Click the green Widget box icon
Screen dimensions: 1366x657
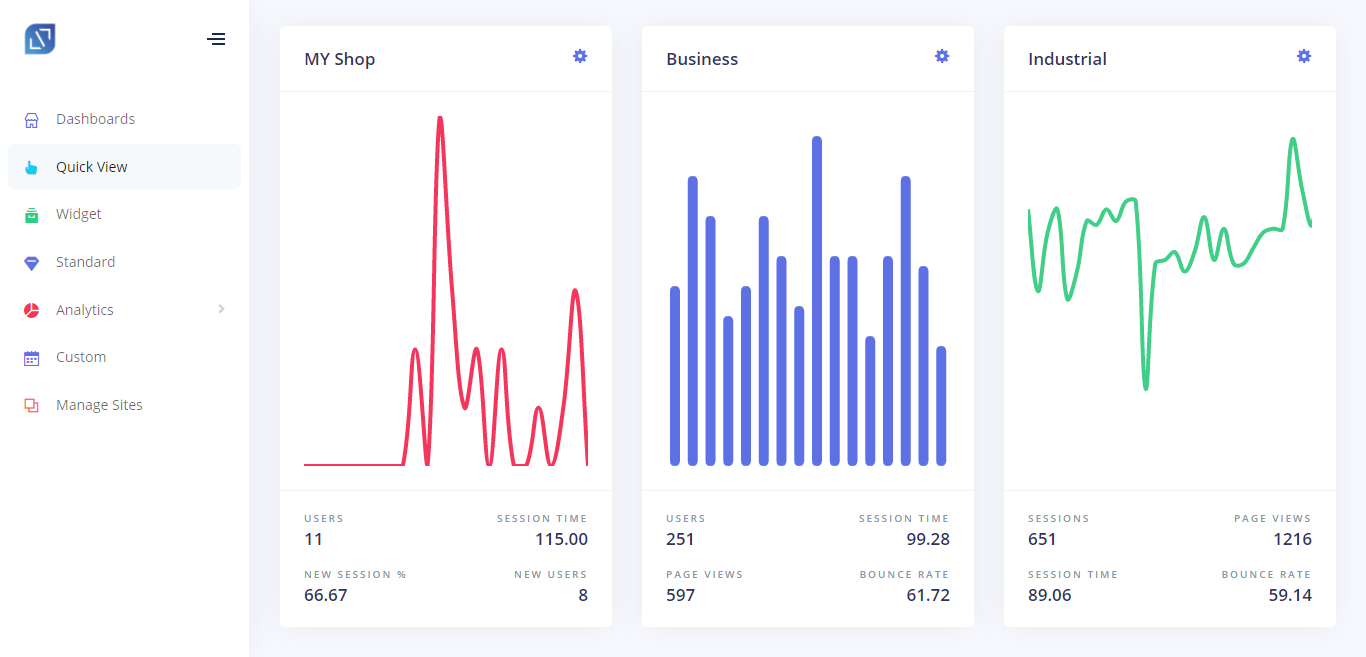click(x=31, y=215)
